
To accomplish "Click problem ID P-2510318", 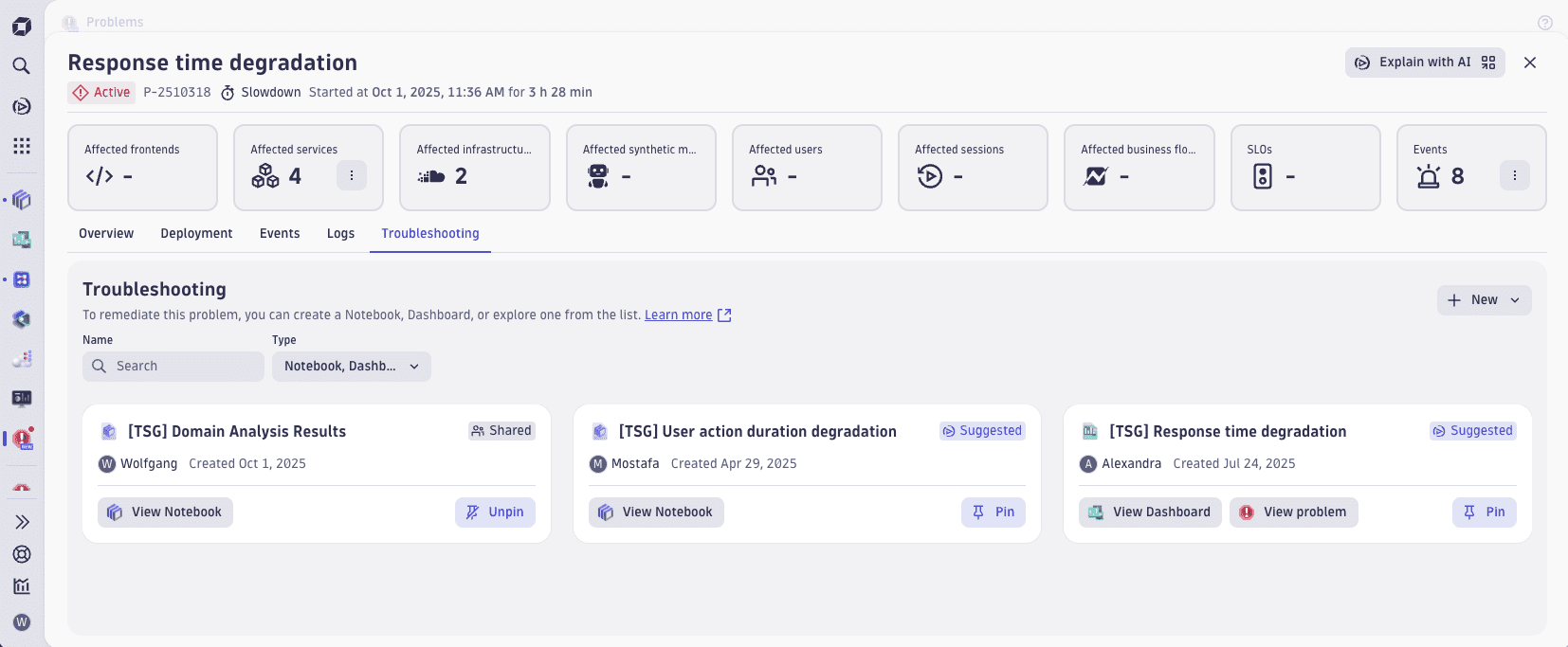I will [x=177, y=92].
